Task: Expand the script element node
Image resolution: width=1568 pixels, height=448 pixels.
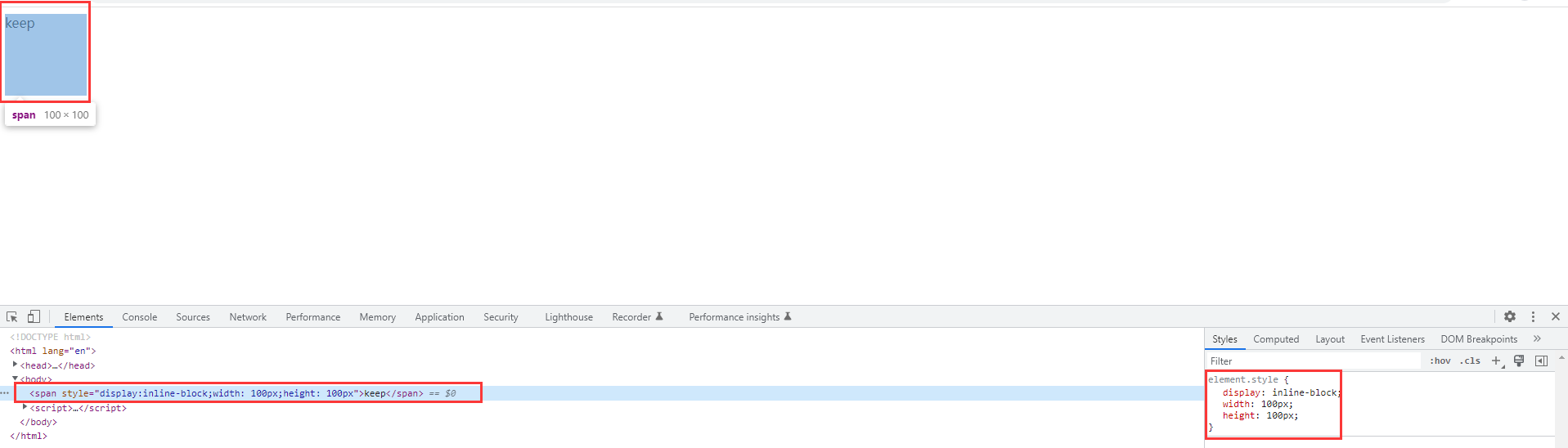Action: tap(25, 407)
